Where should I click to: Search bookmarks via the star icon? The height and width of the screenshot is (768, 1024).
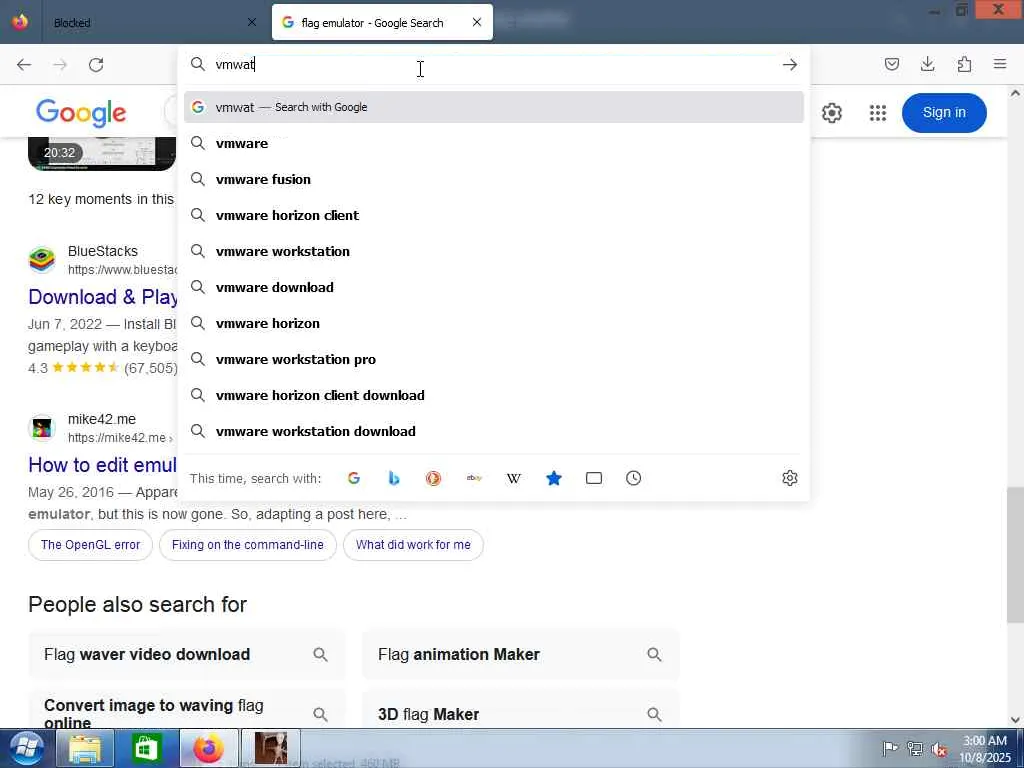coord(554,478)
